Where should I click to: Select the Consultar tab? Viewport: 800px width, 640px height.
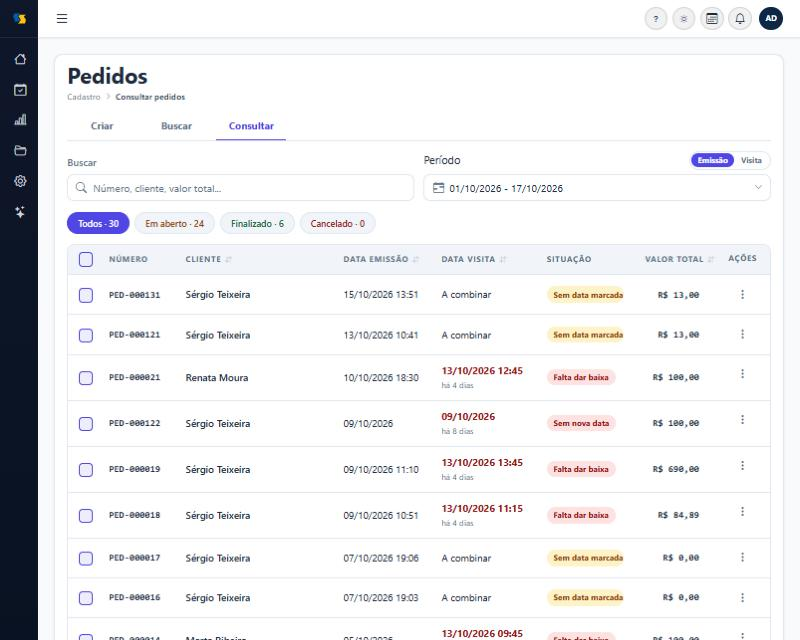251,126
